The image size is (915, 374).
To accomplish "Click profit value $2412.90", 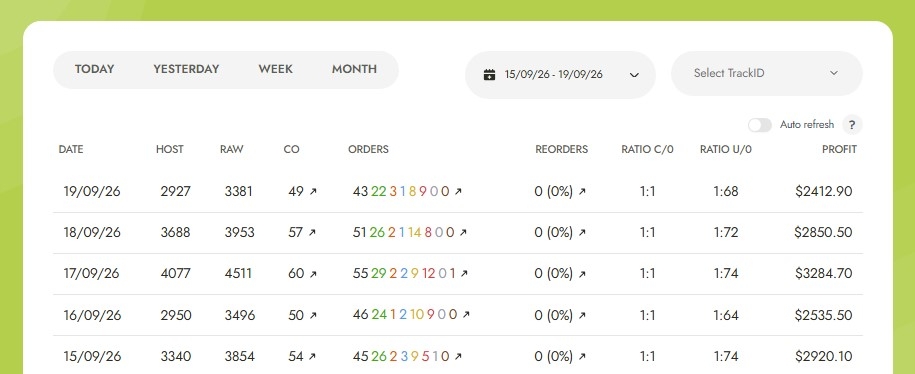I will [823, 191].
